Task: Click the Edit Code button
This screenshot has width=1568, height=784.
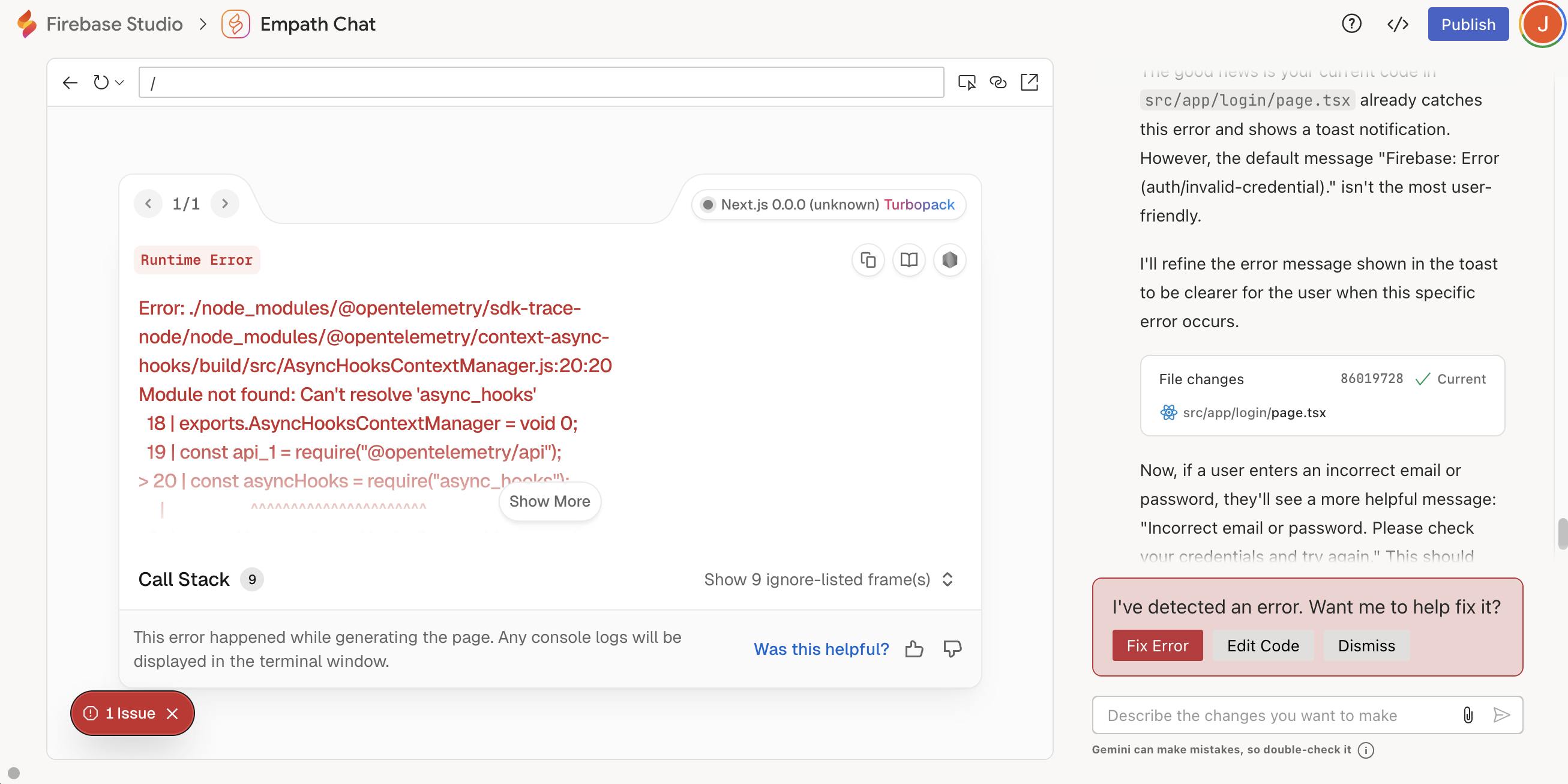Action: tap(1263, 645)
